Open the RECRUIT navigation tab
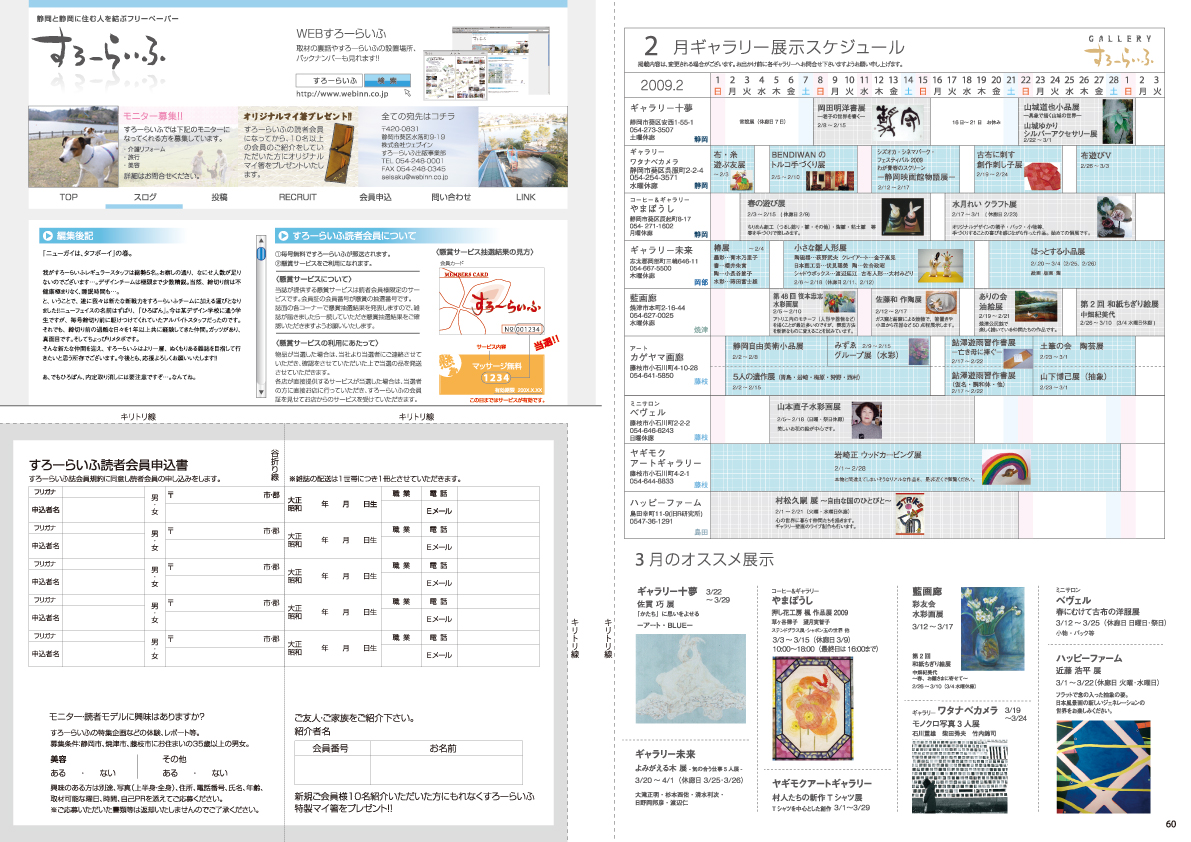 coord(297,197)
